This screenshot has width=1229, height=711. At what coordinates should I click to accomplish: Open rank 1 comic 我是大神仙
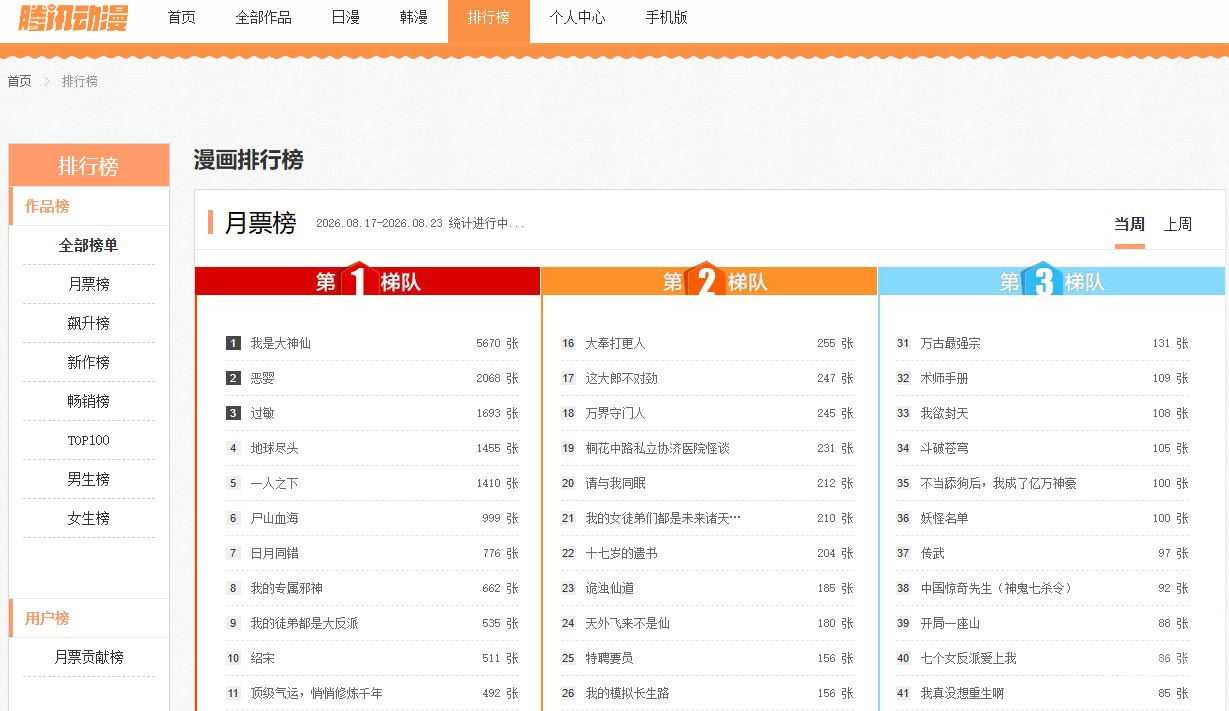[x=281, y=343]
